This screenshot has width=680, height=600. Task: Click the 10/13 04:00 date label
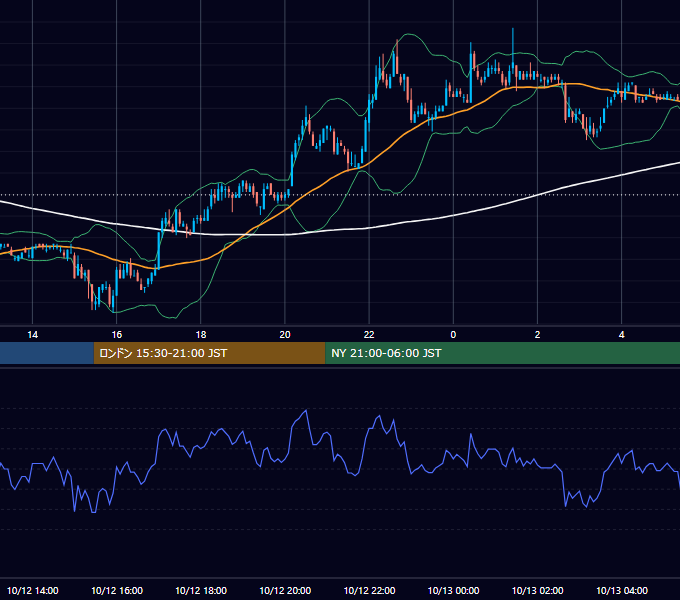coord(621,590)
